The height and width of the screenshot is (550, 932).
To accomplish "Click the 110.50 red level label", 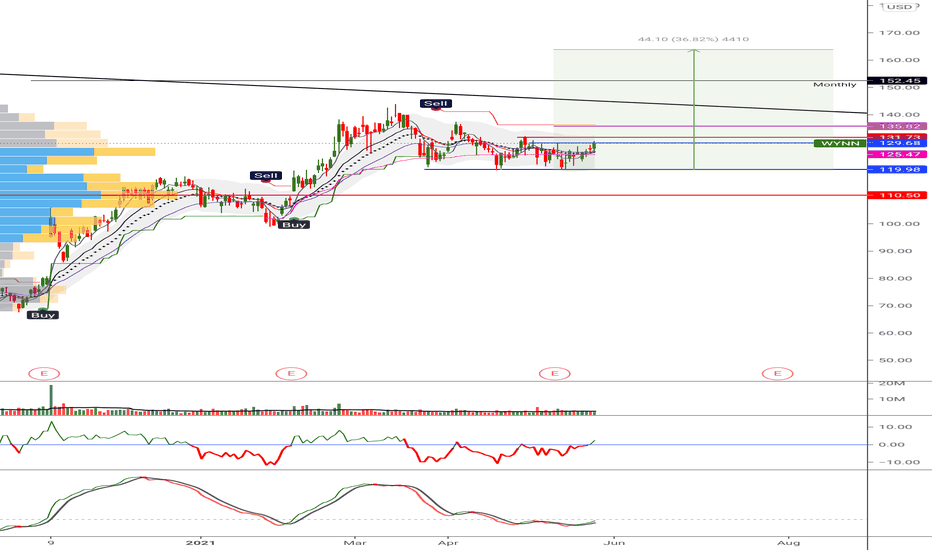I will [899, 195].
